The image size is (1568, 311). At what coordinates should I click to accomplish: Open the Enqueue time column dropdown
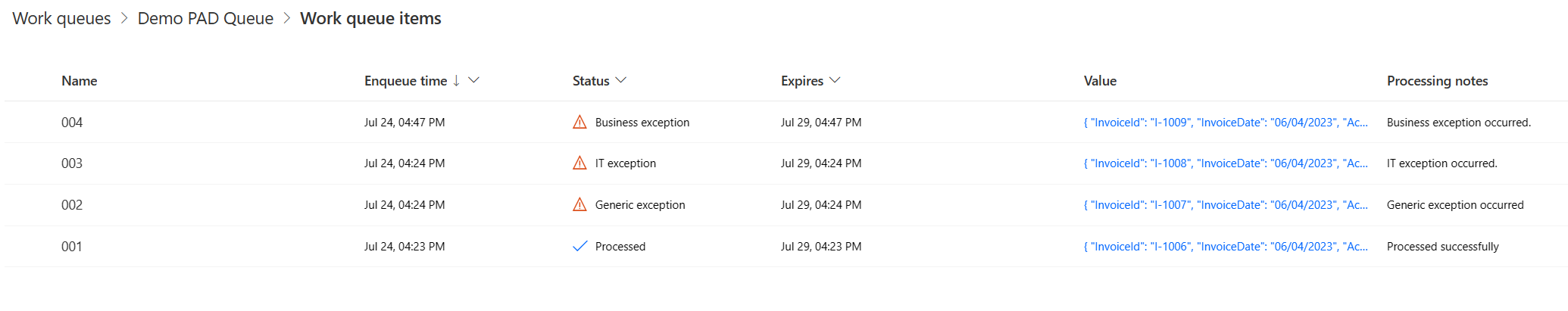[474, 80]
